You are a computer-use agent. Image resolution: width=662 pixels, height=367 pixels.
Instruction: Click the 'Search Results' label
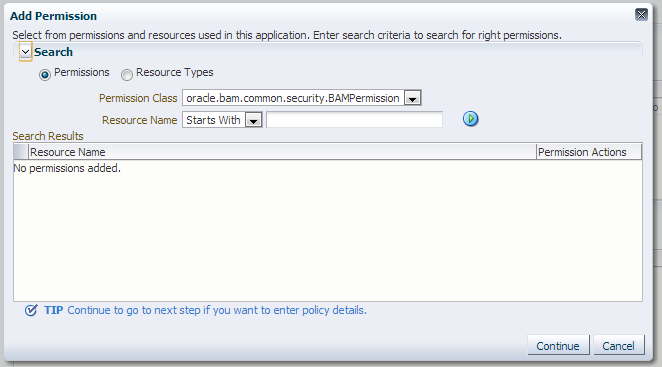tap(48, 136)
